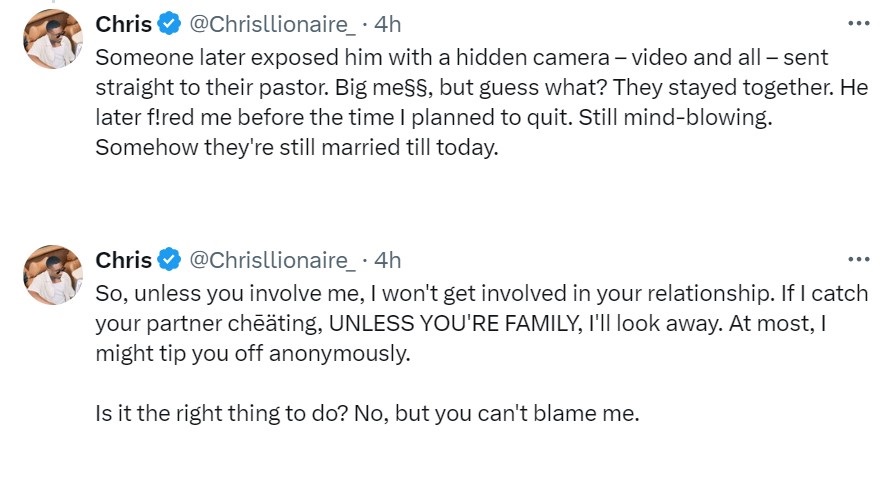Open the three-dot menu on the relationship tweet
883x489 pixels.
point(858,259)
